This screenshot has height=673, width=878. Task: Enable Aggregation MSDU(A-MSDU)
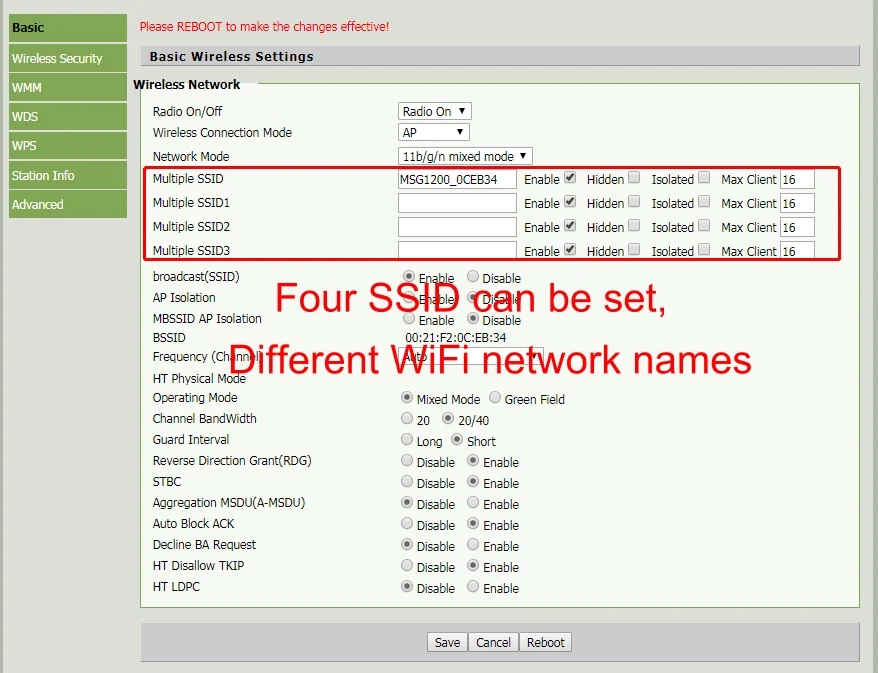[473, 502]
